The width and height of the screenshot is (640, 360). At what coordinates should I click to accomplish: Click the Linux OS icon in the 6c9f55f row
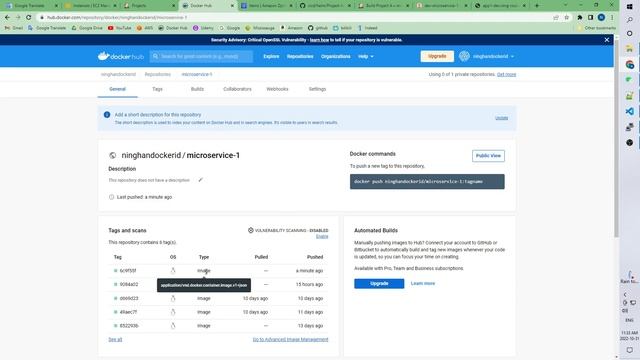point(173,271)
